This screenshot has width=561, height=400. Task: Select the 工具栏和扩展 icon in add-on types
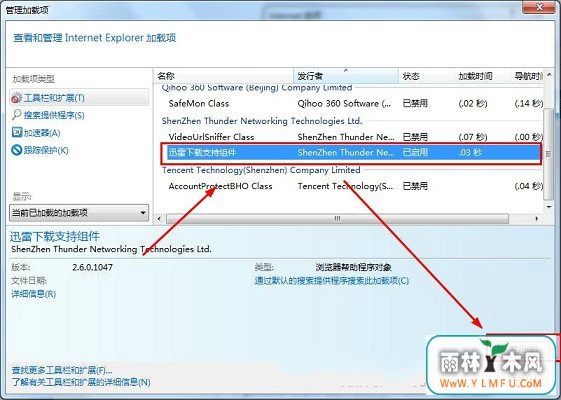tap(17, 98)
